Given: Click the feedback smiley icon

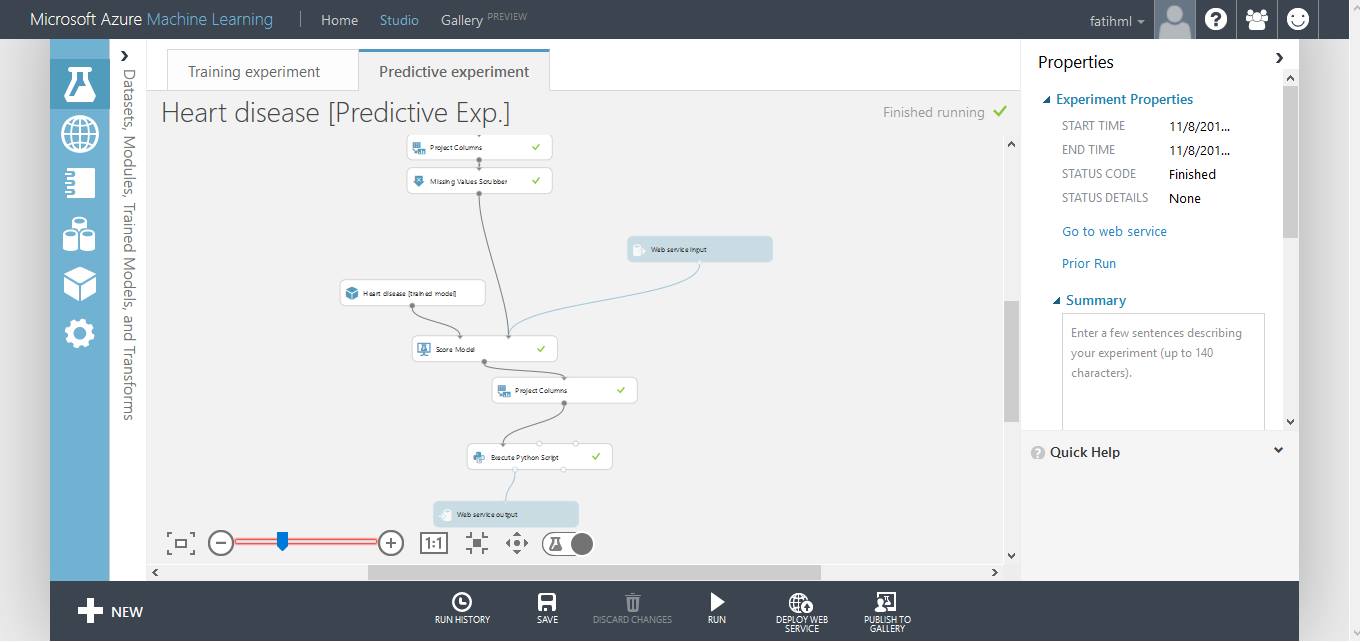Looking at the screenshot, I should [x=1298, y=19].
